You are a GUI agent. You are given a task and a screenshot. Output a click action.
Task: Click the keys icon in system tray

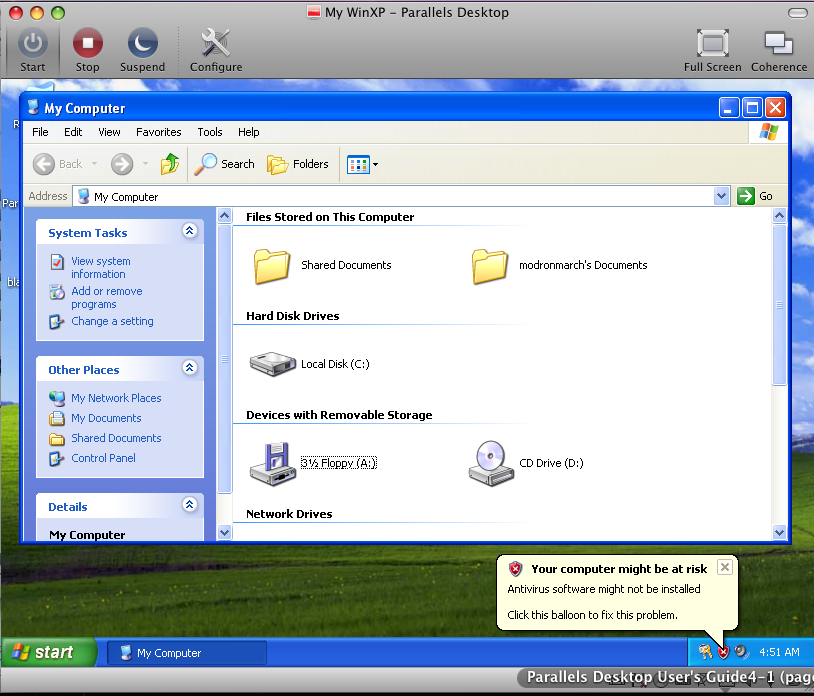tap(705, 652)
